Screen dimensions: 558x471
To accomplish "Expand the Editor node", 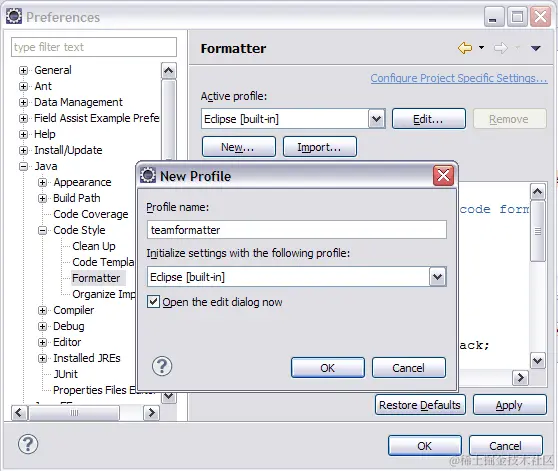I will coord(42,342).
